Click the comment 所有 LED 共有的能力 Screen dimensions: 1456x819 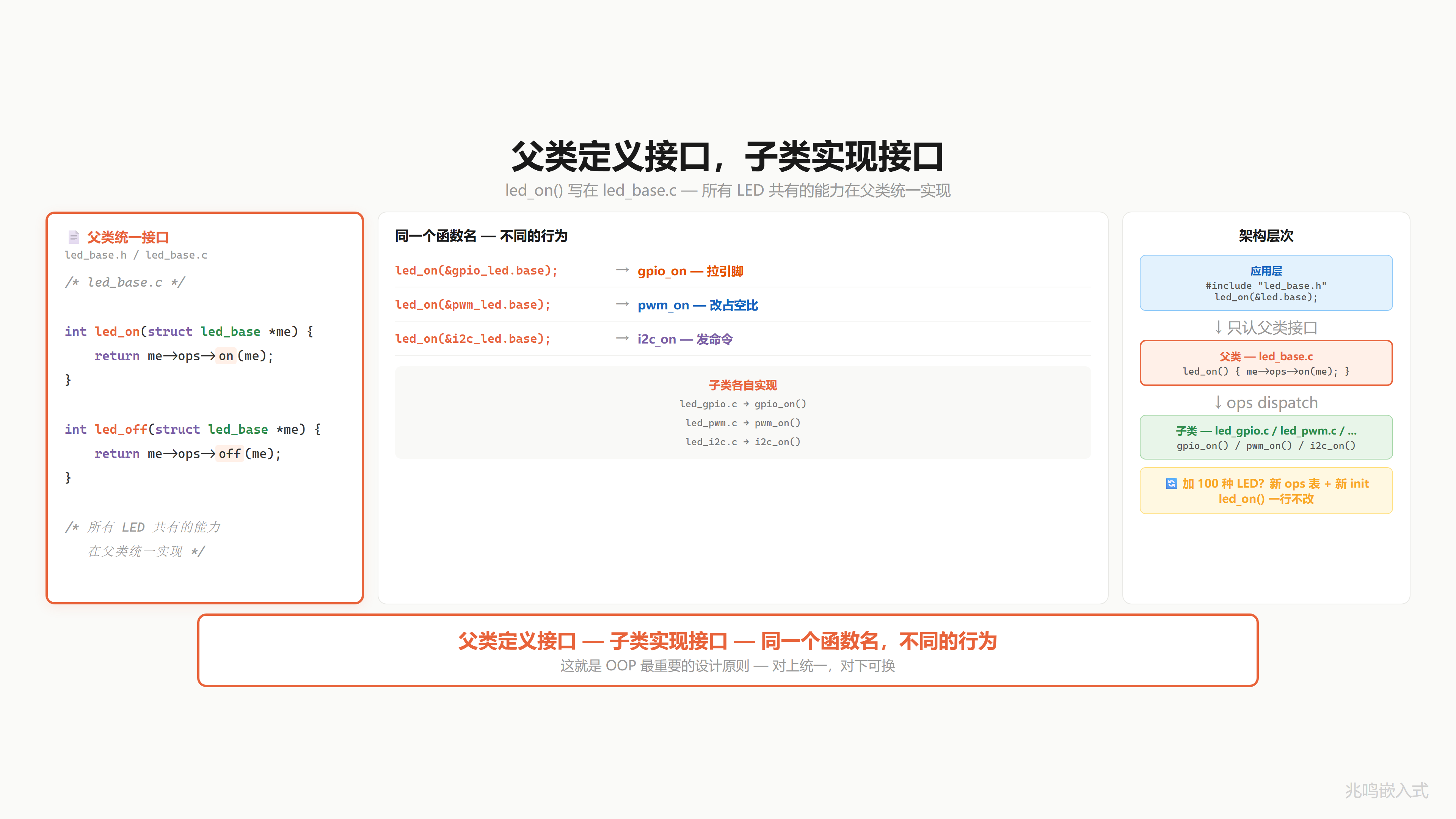[x=143, y=527]
